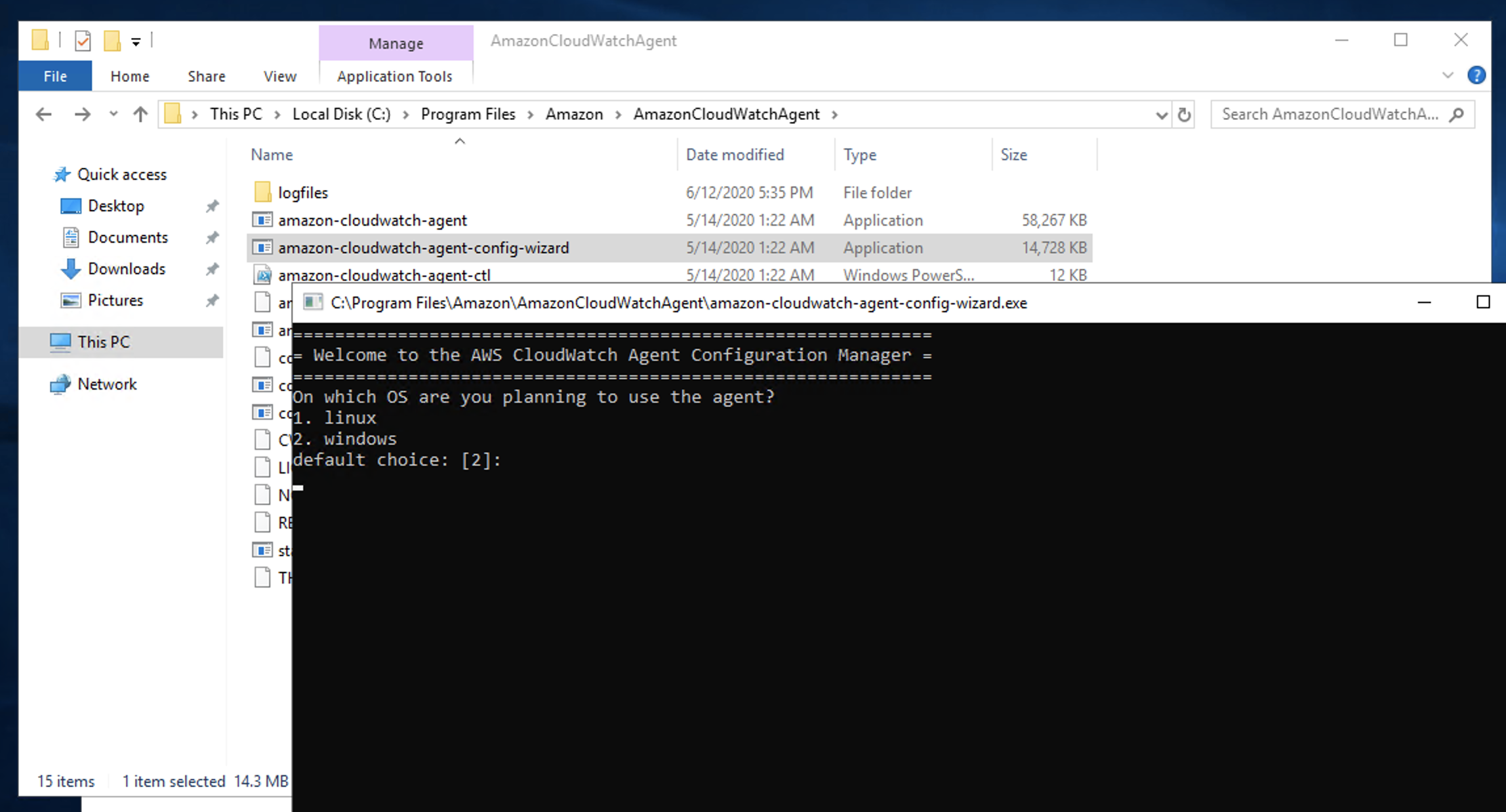Click the Back navigation arrow
The width and height of the screenshot is (1506, 812).
43,115
